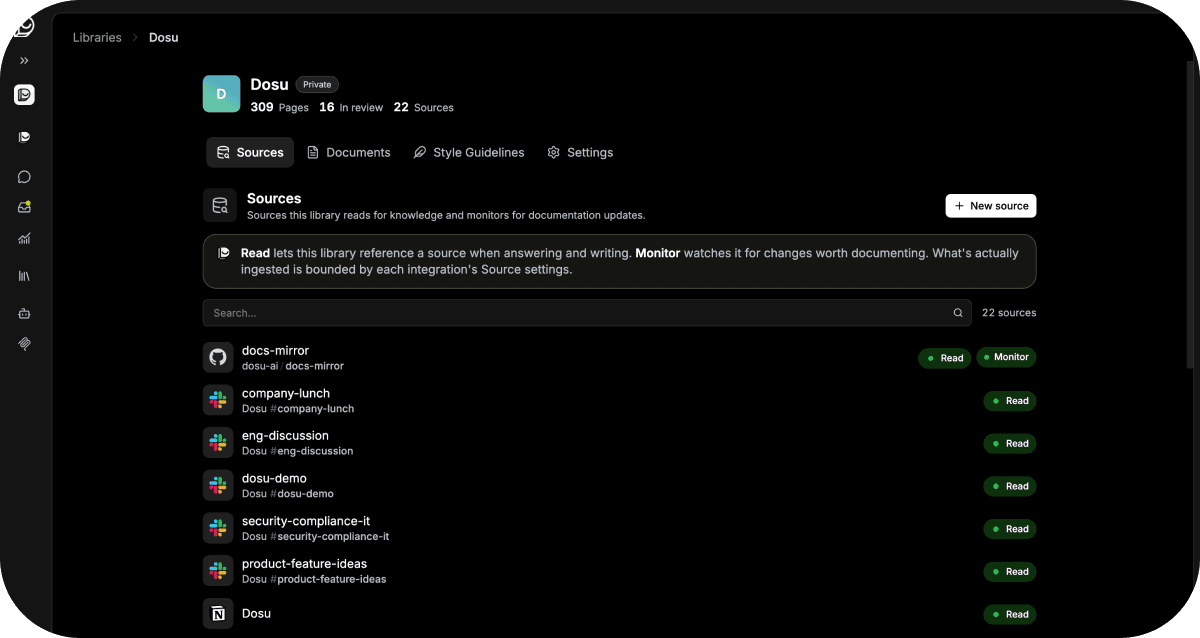1200x638 pixels.
Task: Click the magnifier icon in the search box
Action: pyautogui.click(x=958, y=313)
